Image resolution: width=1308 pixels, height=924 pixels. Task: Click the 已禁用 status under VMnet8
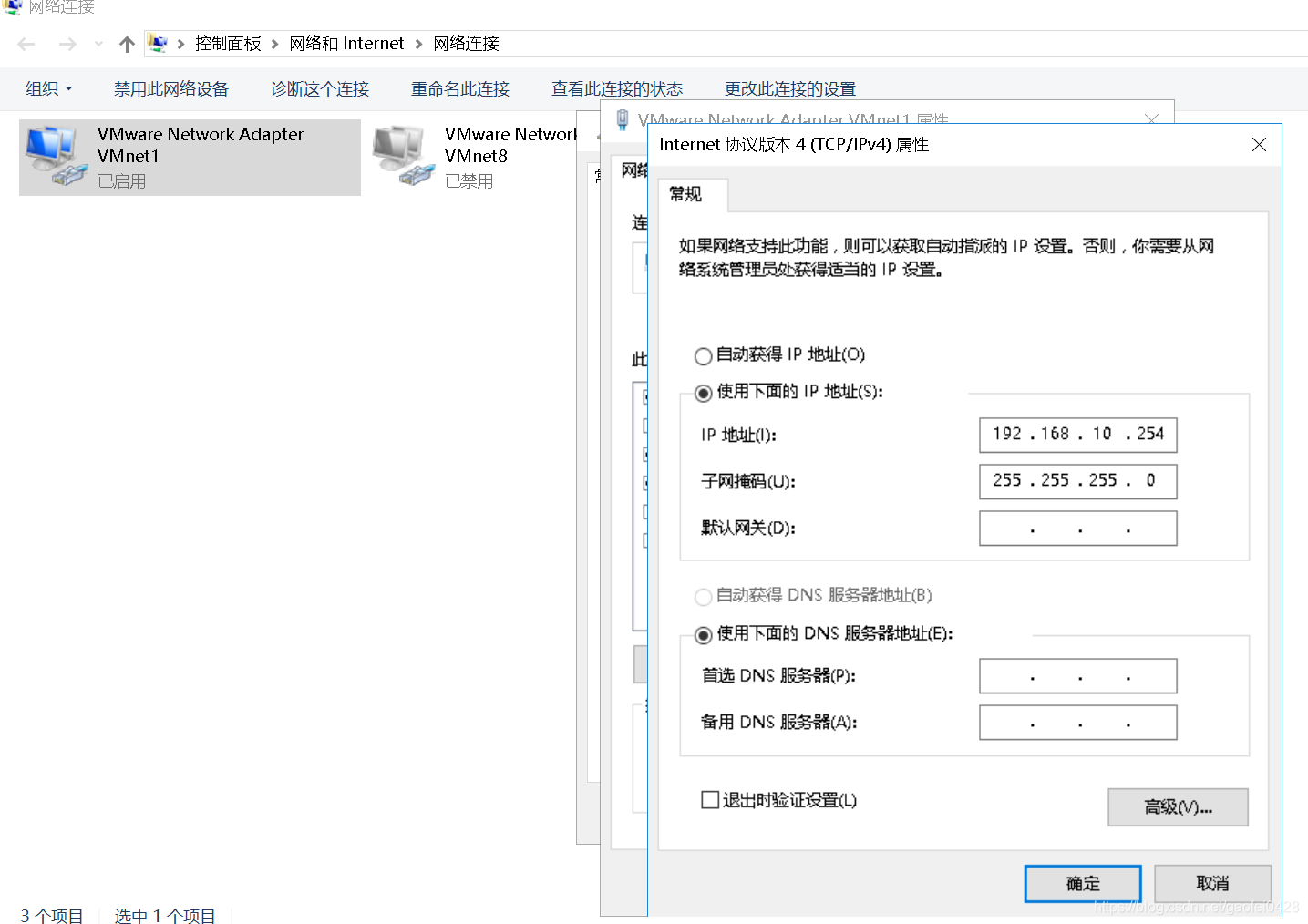469,181
